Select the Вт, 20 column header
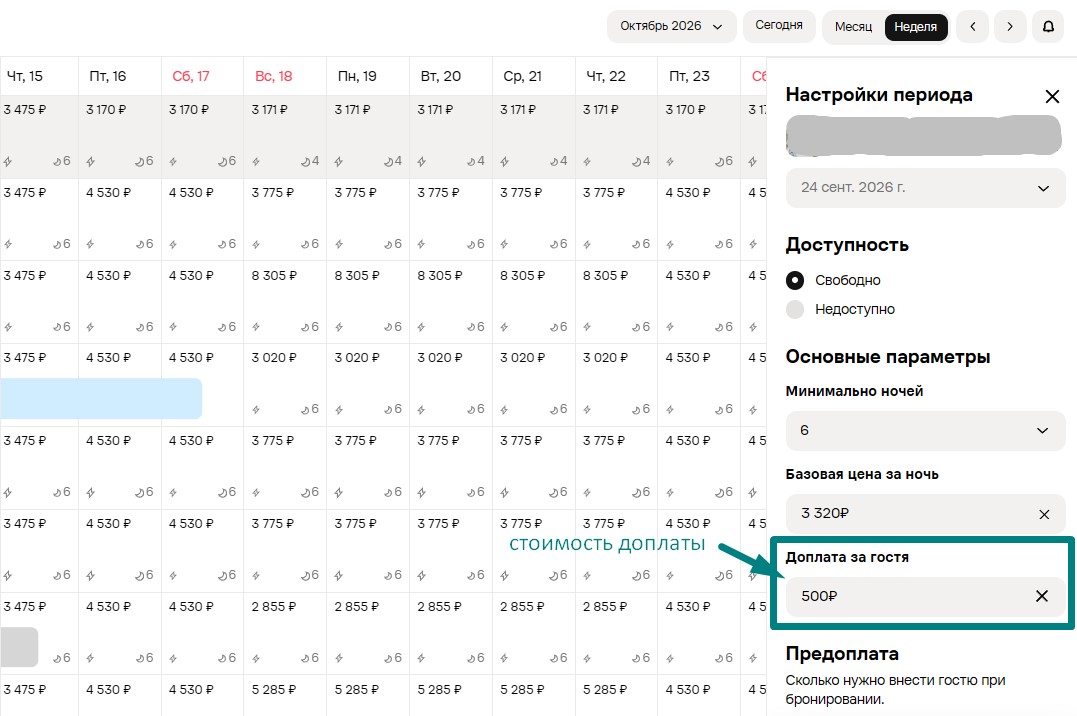The image size is (1077, 716). pos(441,76)
